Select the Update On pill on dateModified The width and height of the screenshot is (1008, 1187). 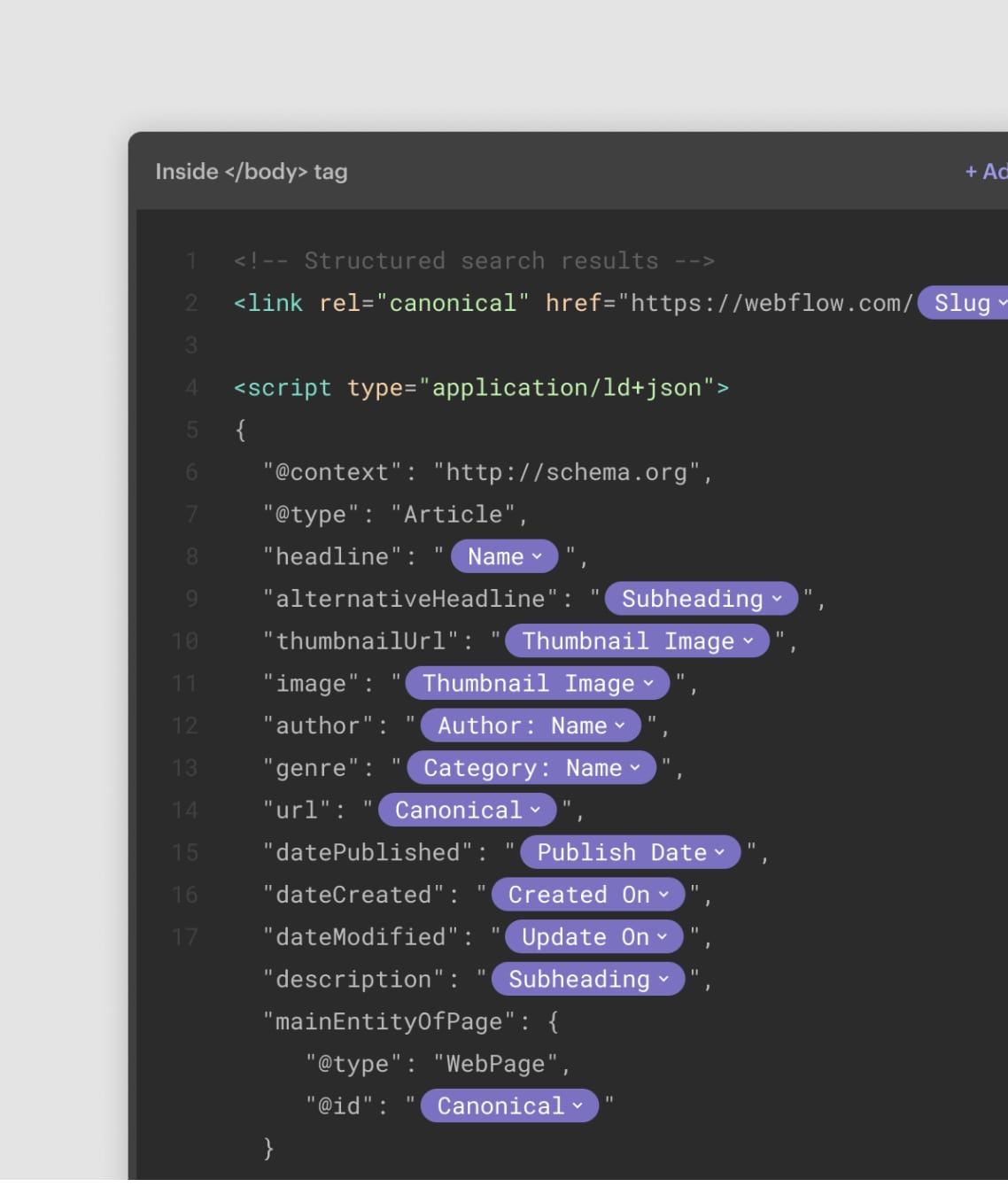(593, 937)
